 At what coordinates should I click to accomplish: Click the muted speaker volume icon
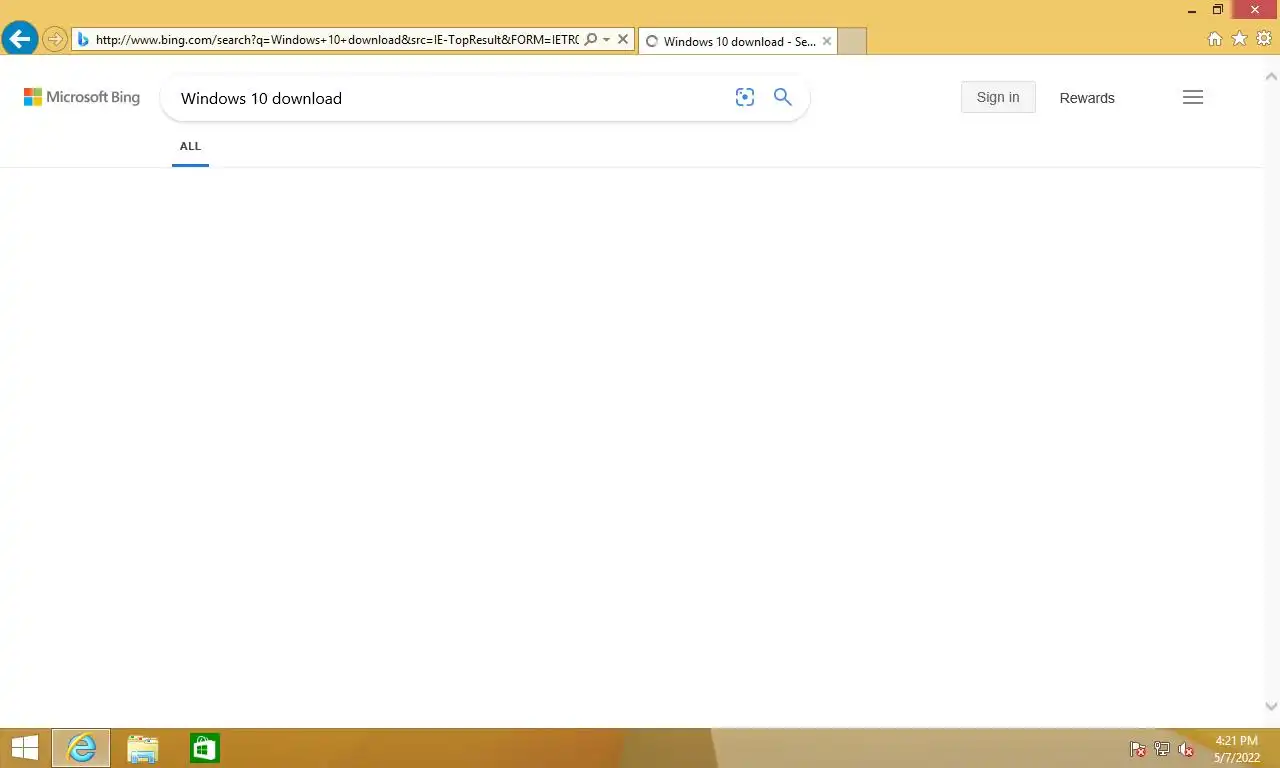pos(1186,749)
